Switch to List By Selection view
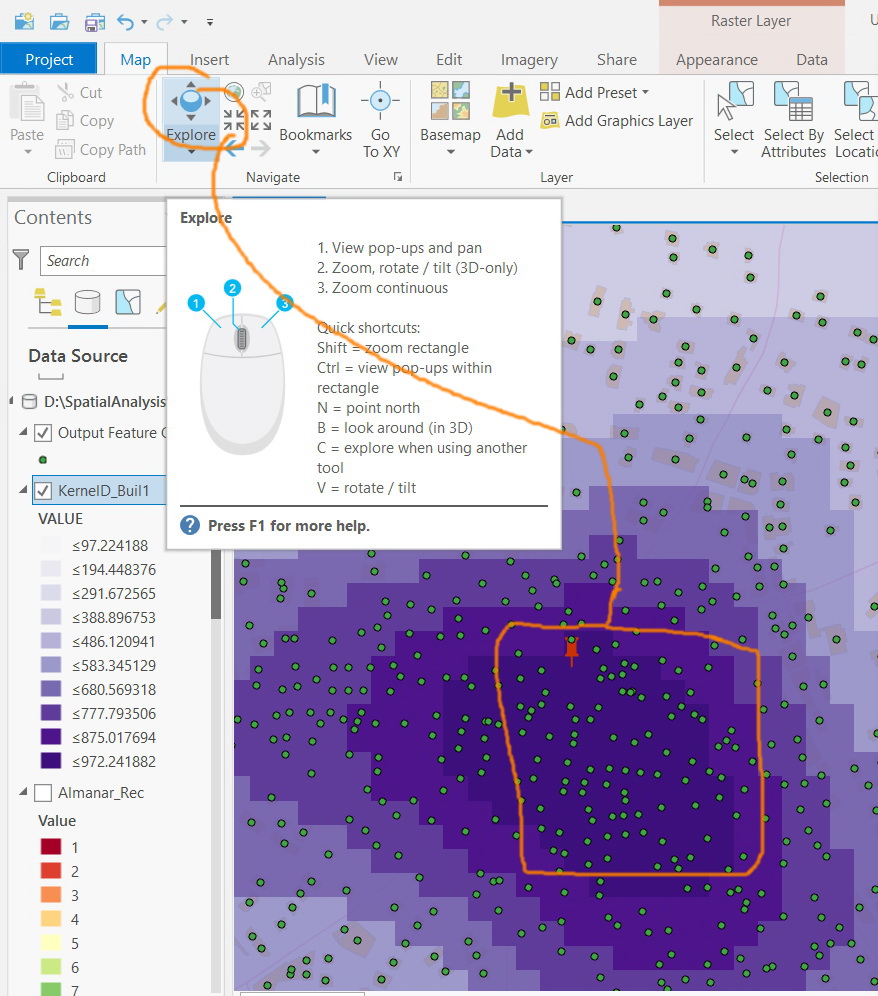 [x=127, y=300]
